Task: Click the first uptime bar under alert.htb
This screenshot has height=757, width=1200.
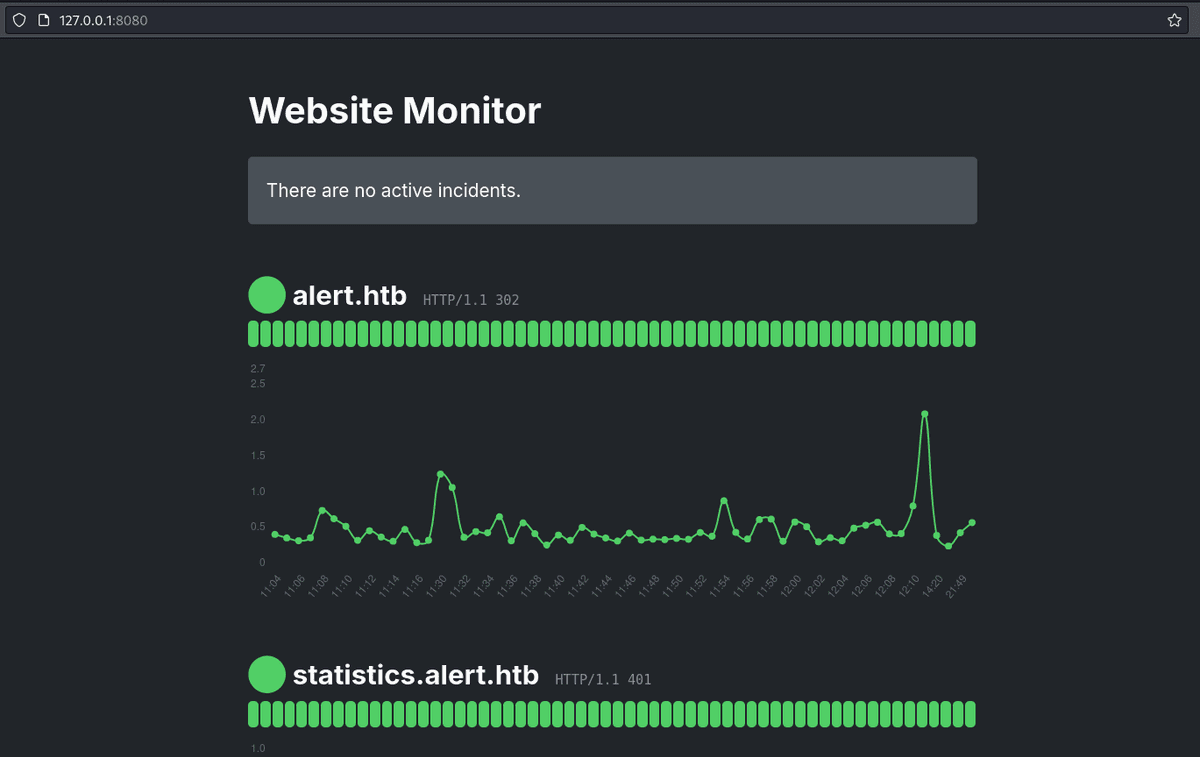Action: pyautogui.click(x=254, y=333)
